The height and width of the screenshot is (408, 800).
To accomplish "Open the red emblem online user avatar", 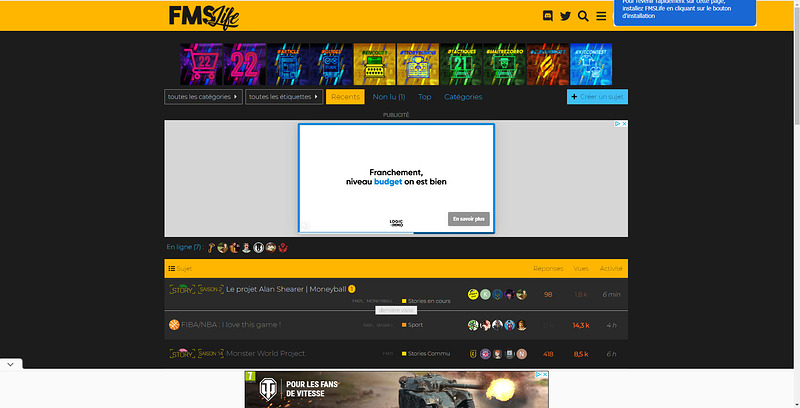I will pos(283,248).
